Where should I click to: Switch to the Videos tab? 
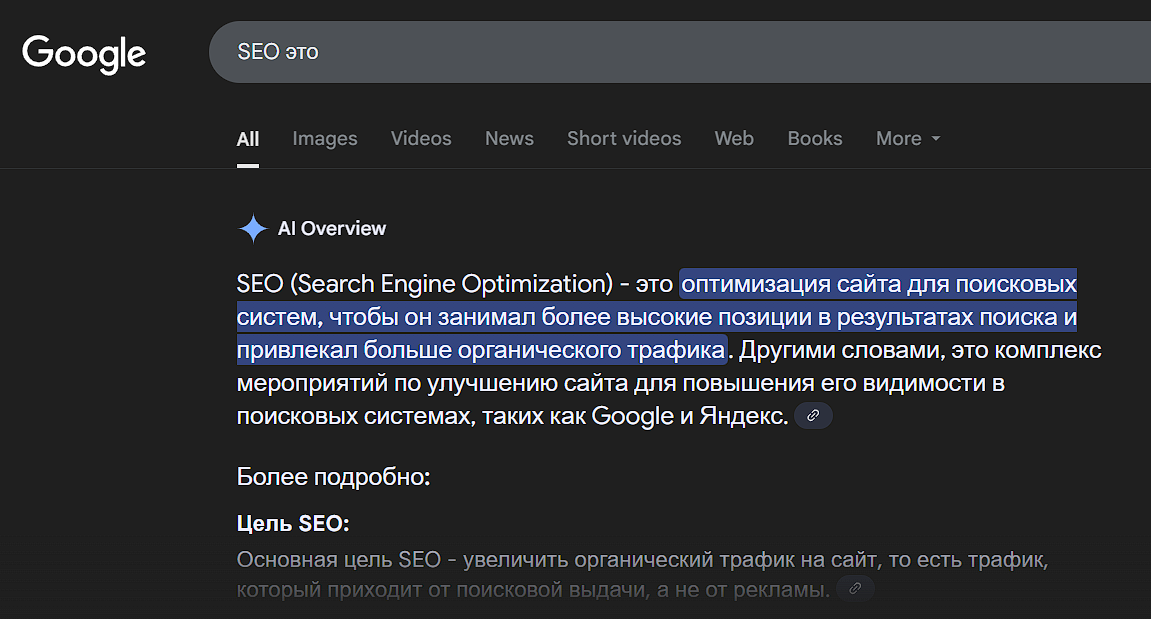(421, 138)
